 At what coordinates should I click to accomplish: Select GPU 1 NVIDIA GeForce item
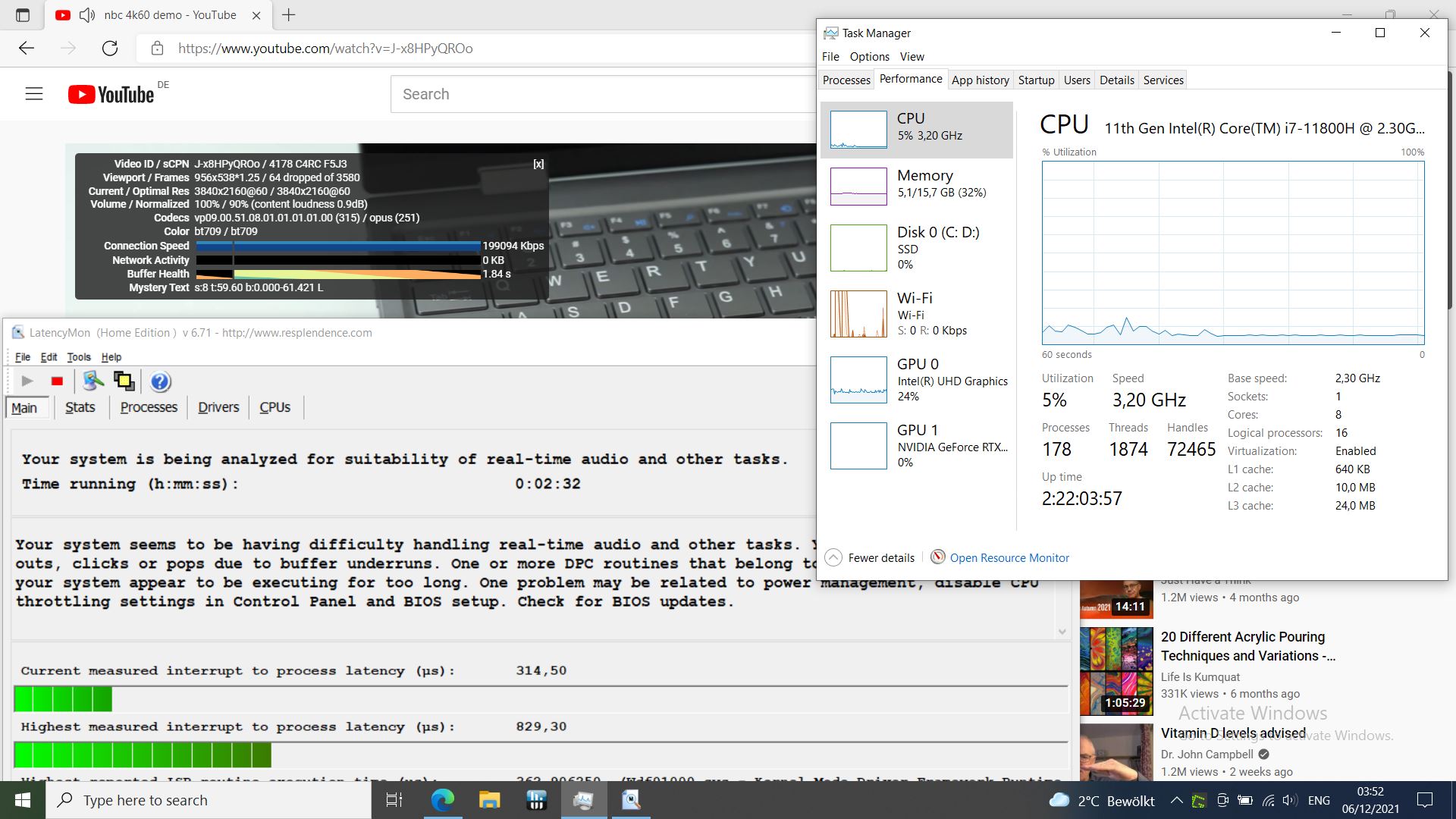tap(916, 446)
